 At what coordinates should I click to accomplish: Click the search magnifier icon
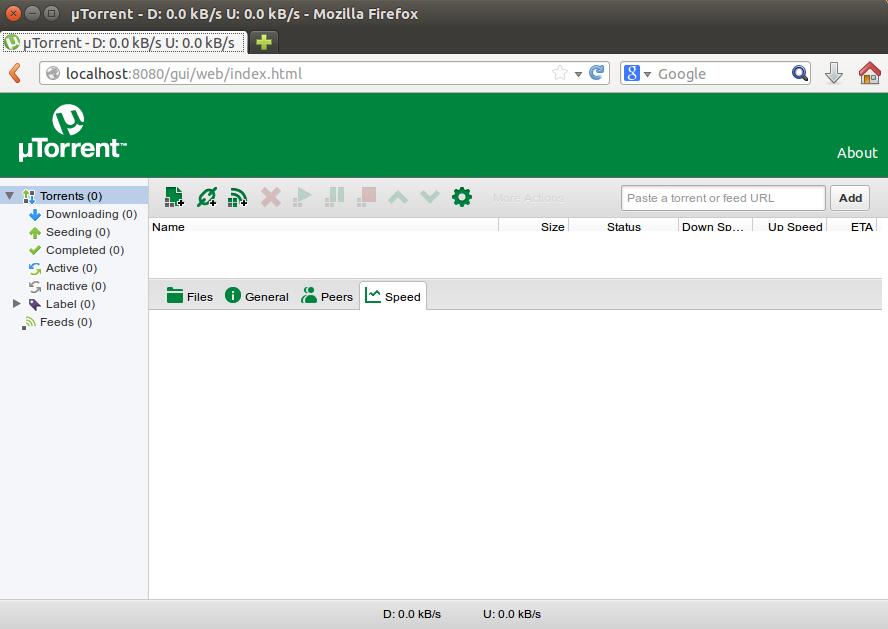799,73
